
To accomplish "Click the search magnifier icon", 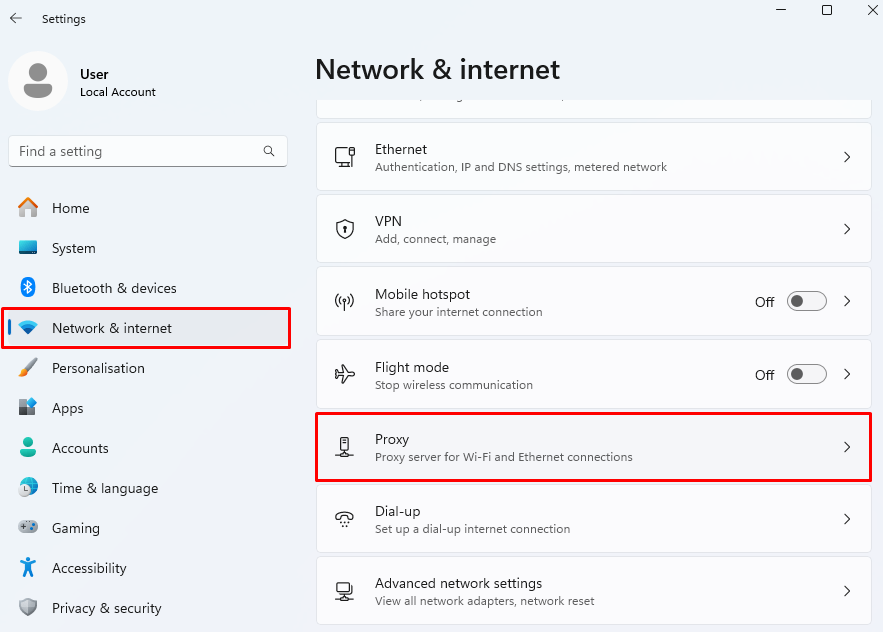I will point(269,151).
